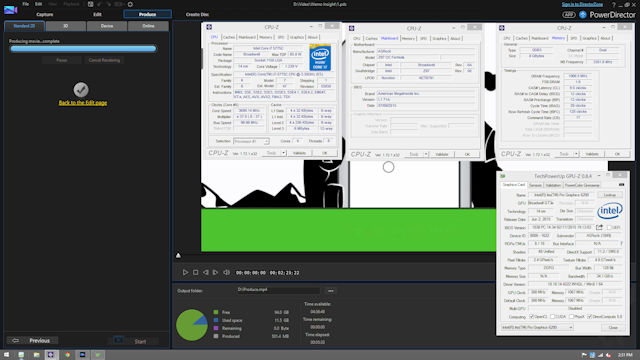640x360 pixels.
Task: Toggle the OpenCL checkbox in GPU-Z
Action: click(531, 317)
